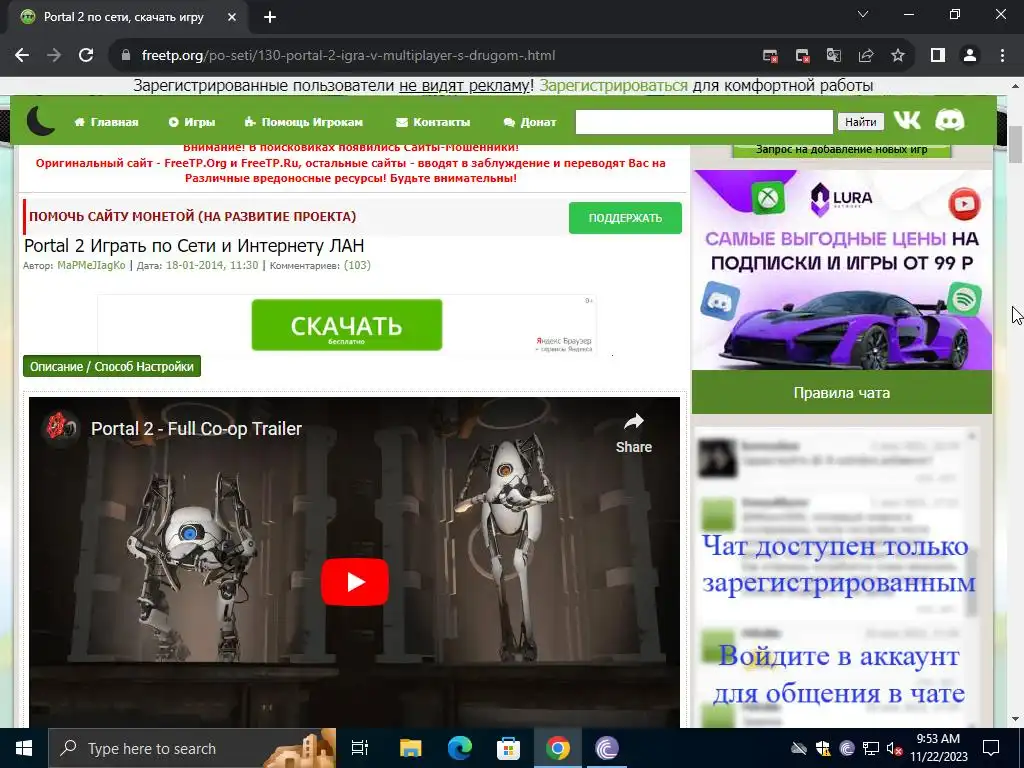Close the Portal 2 по сети tab
The height and width of the screenshot is (768, 1024).
coord(232,17)
